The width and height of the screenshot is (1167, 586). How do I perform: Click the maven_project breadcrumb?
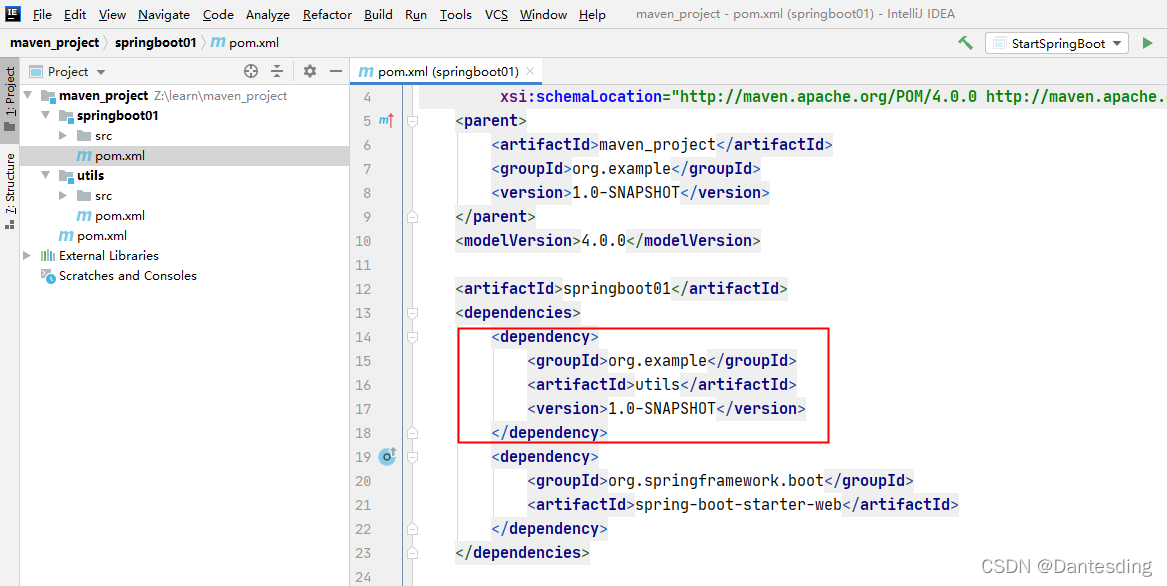click(54, 43)
